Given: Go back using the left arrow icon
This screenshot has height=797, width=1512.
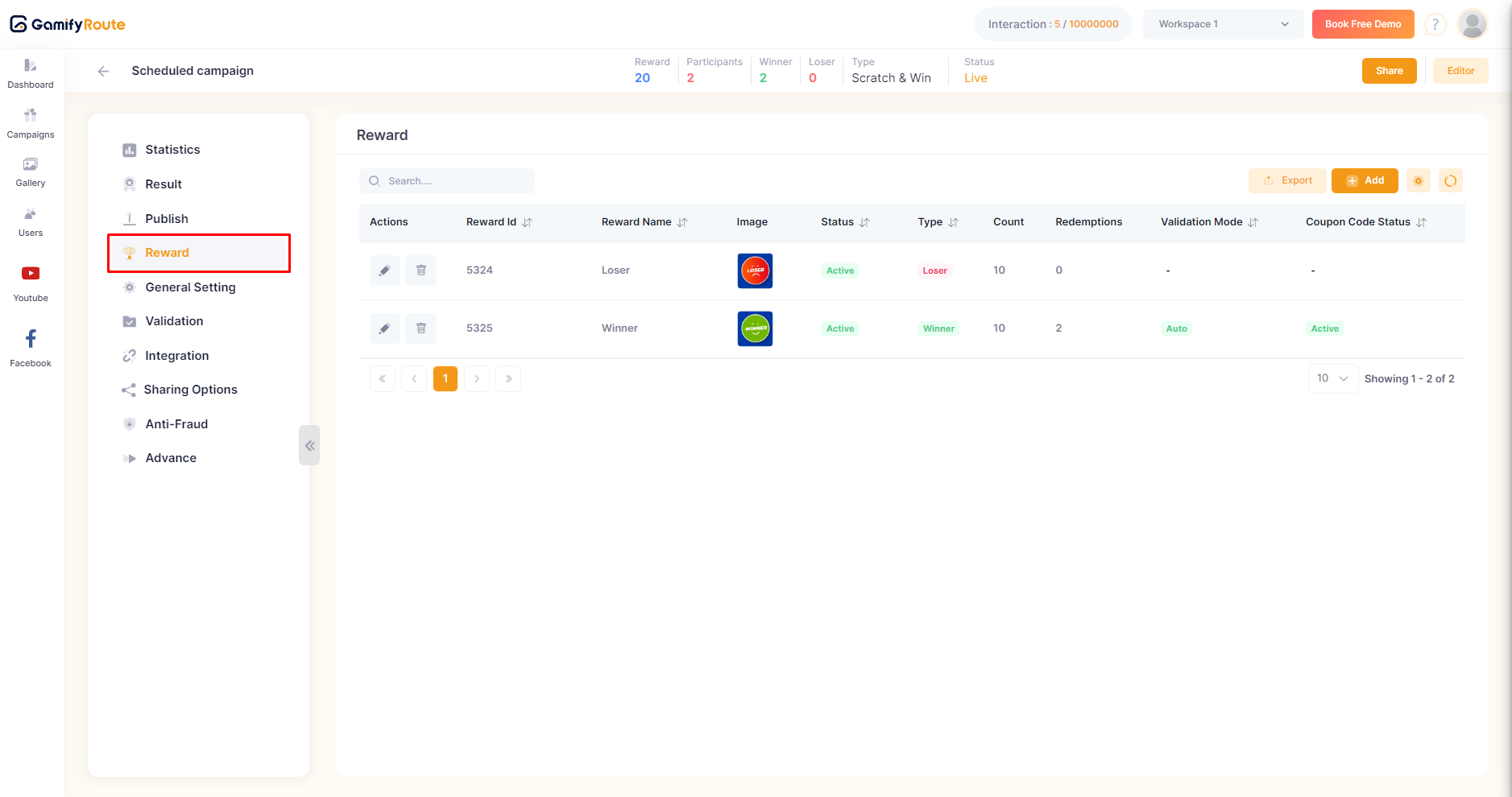Looking at the screenshot, I should [103, 71].
